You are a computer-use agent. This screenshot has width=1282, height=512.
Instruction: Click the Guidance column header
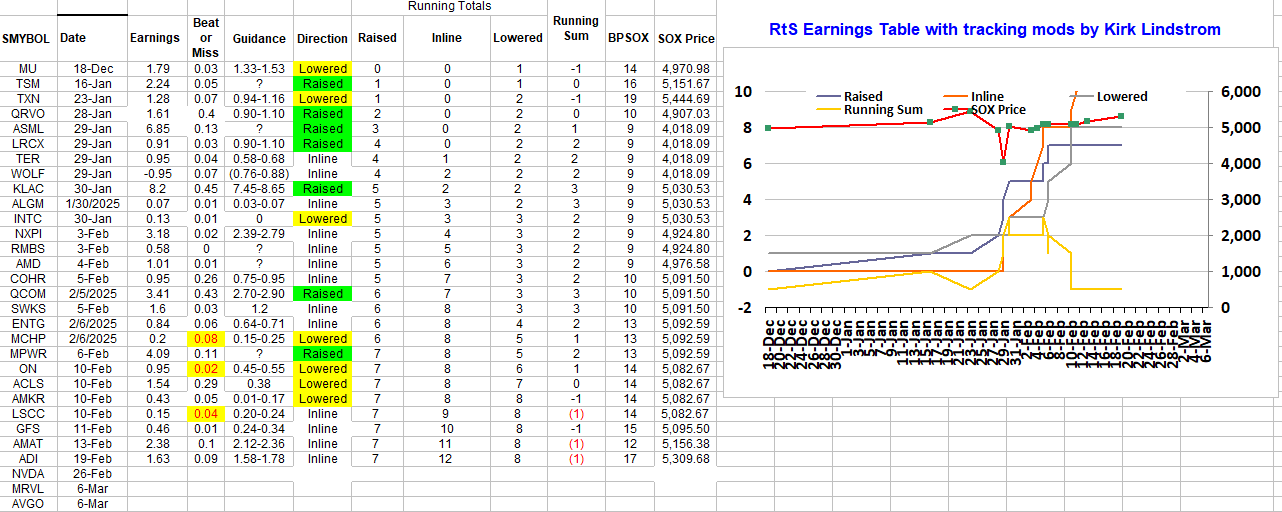[259, 39]
